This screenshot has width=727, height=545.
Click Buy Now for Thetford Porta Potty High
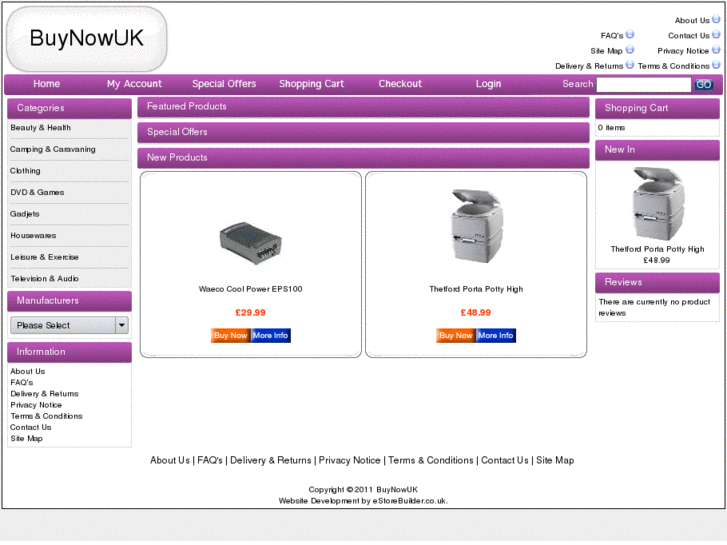456,335
